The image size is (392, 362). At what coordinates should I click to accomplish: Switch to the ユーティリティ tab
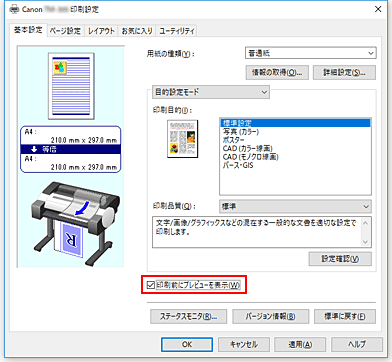(177, 31)
